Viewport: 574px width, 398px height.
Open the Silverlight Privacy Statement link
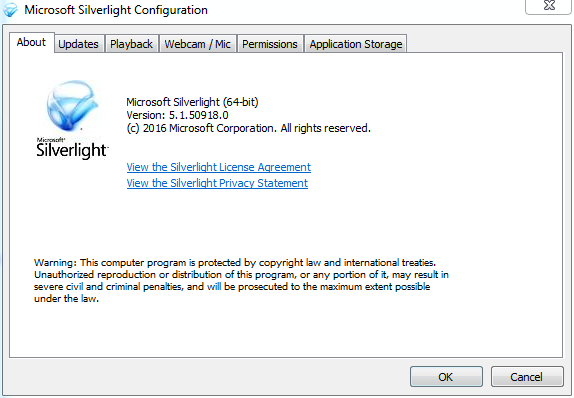tap(217, 183)
